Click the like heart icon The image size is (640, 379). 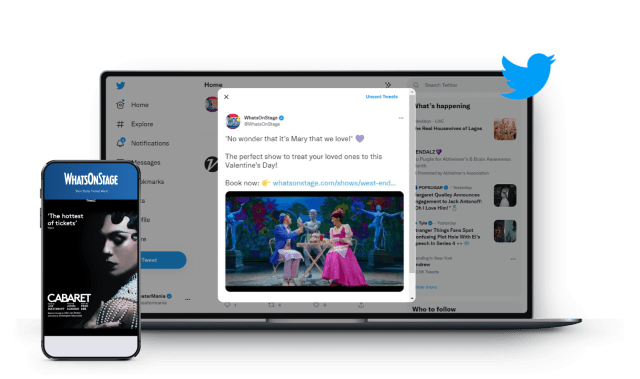pos(316,305)
